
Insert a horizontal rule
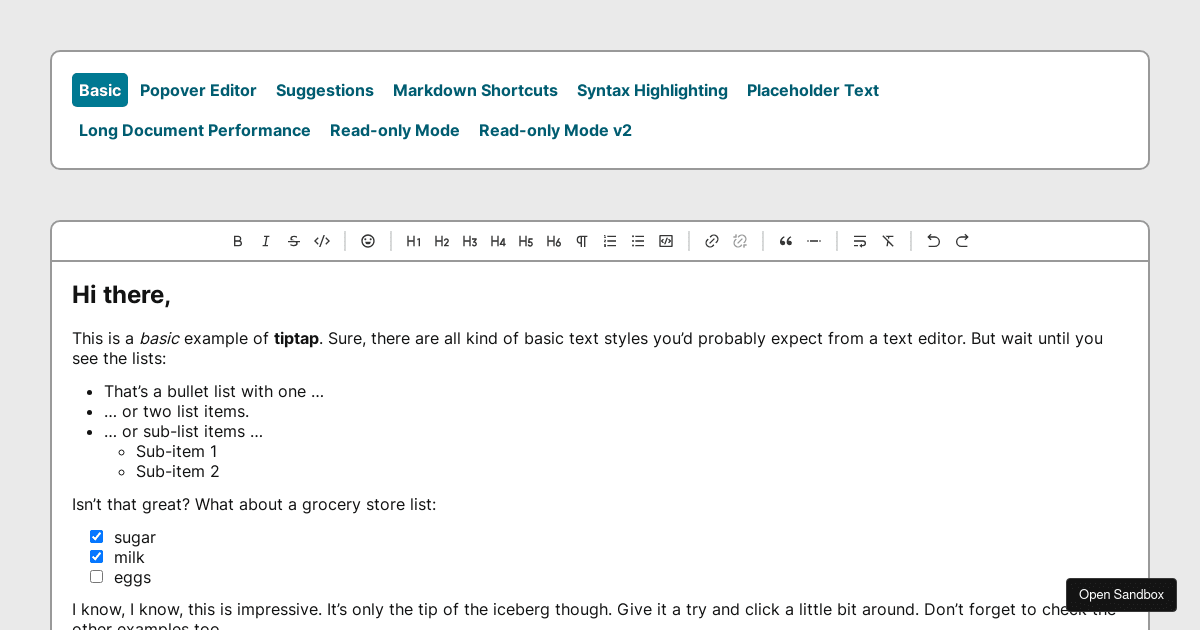[814, 241]
